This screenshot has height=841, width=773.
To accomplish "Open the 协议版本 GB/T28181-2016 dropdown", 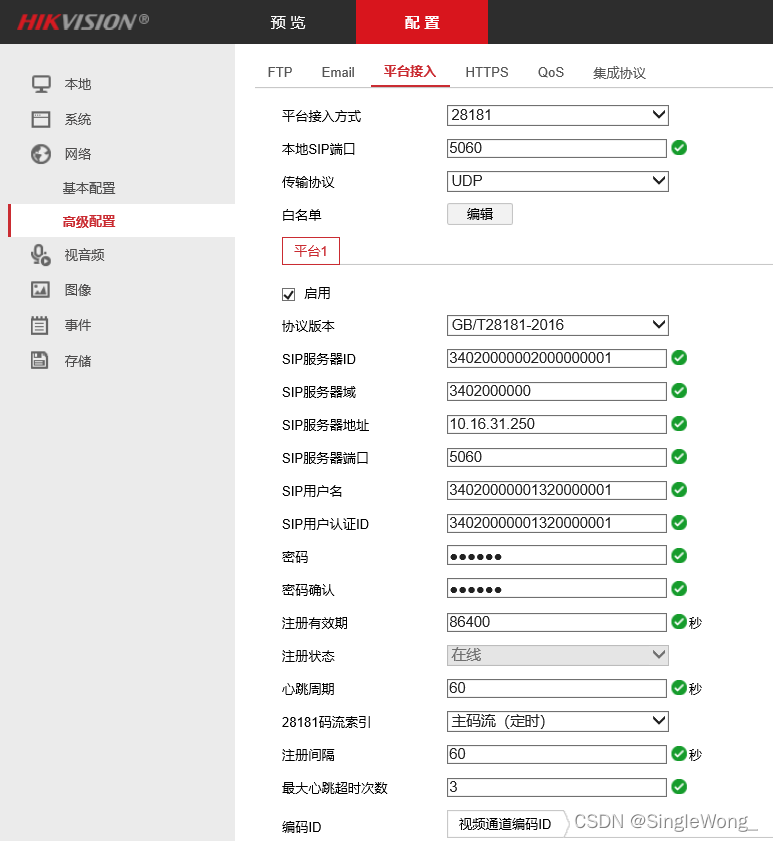I will pyautogui.click(x=557, y=325).
